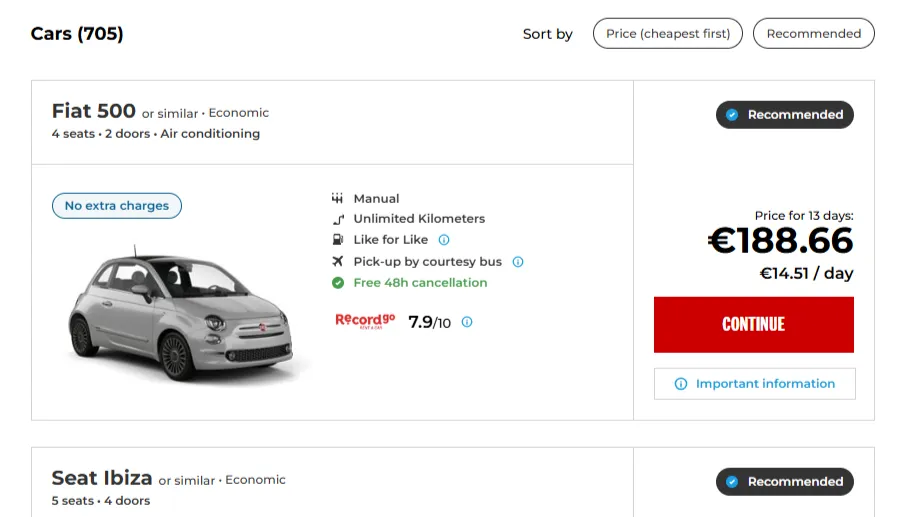Click the Fiat 500 title

(x=94, y=112)
